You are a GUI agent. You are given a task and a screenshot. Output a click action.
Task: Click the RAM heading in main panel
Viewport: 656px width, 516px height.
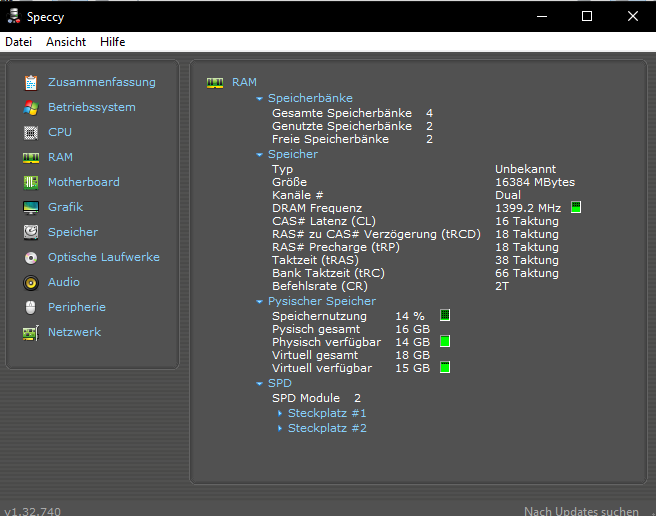[244, 82]
